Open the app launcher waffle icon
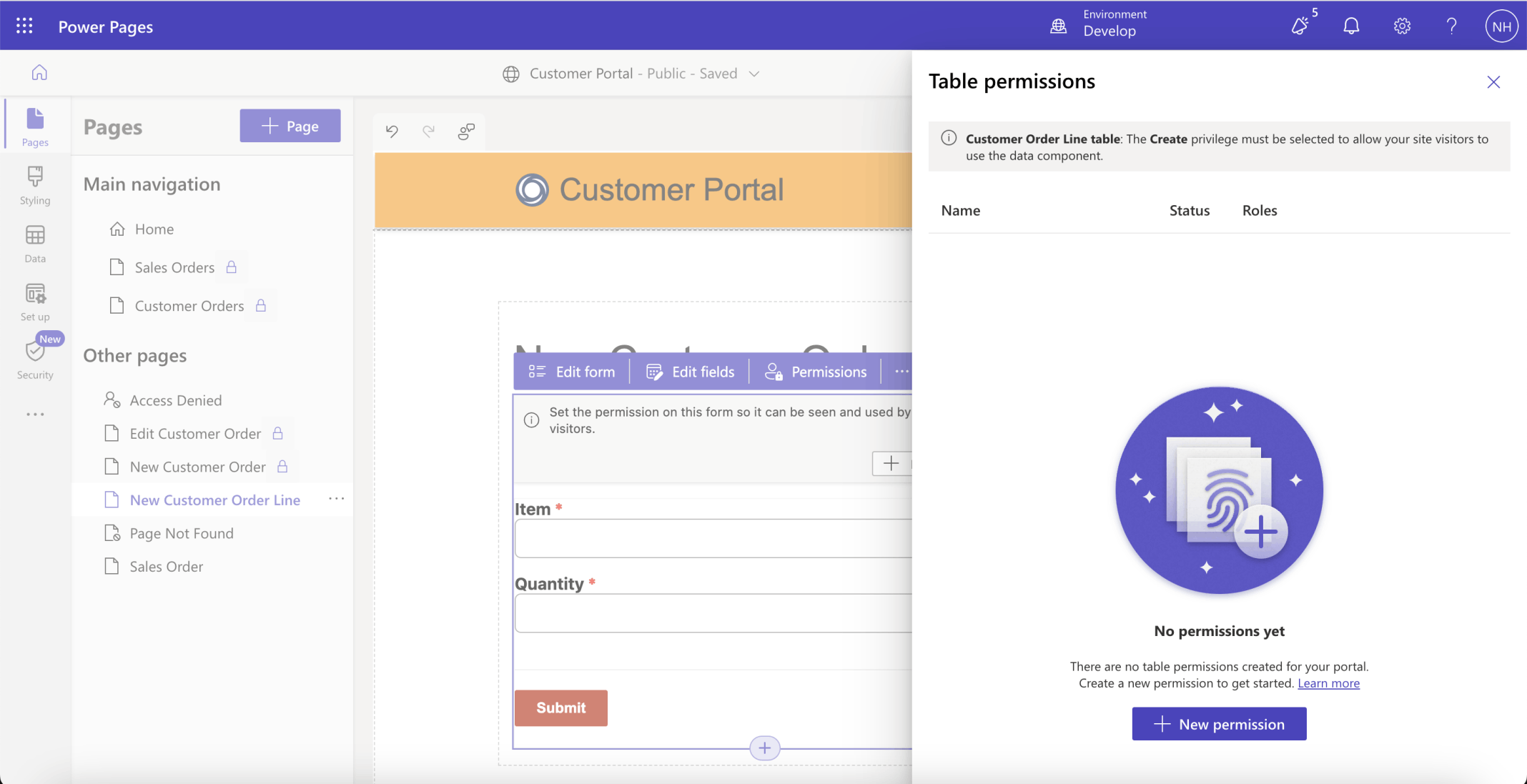 (24, 26)
